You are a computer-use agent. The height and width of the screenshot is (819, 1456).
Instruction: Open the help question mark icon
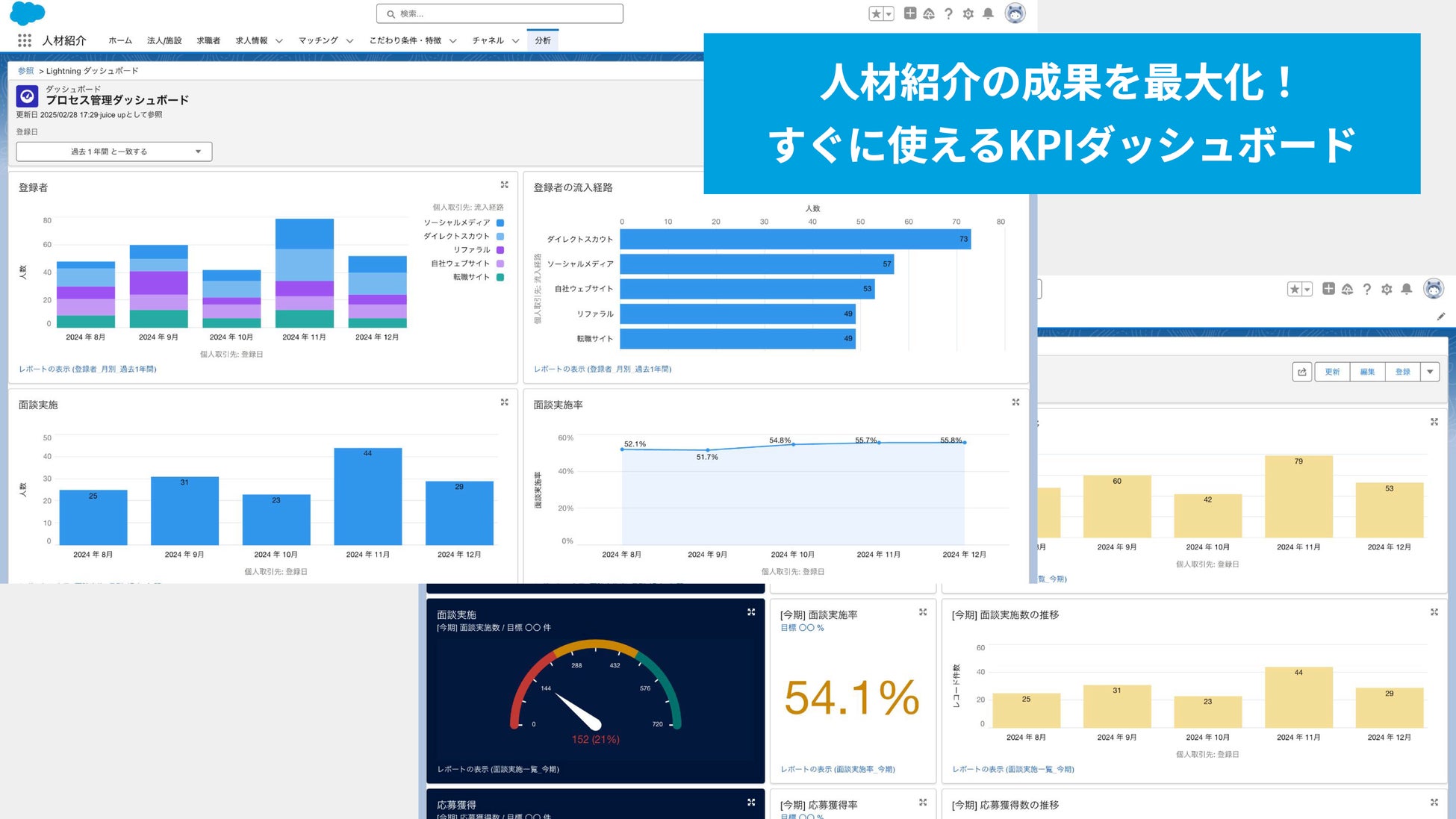948,13
